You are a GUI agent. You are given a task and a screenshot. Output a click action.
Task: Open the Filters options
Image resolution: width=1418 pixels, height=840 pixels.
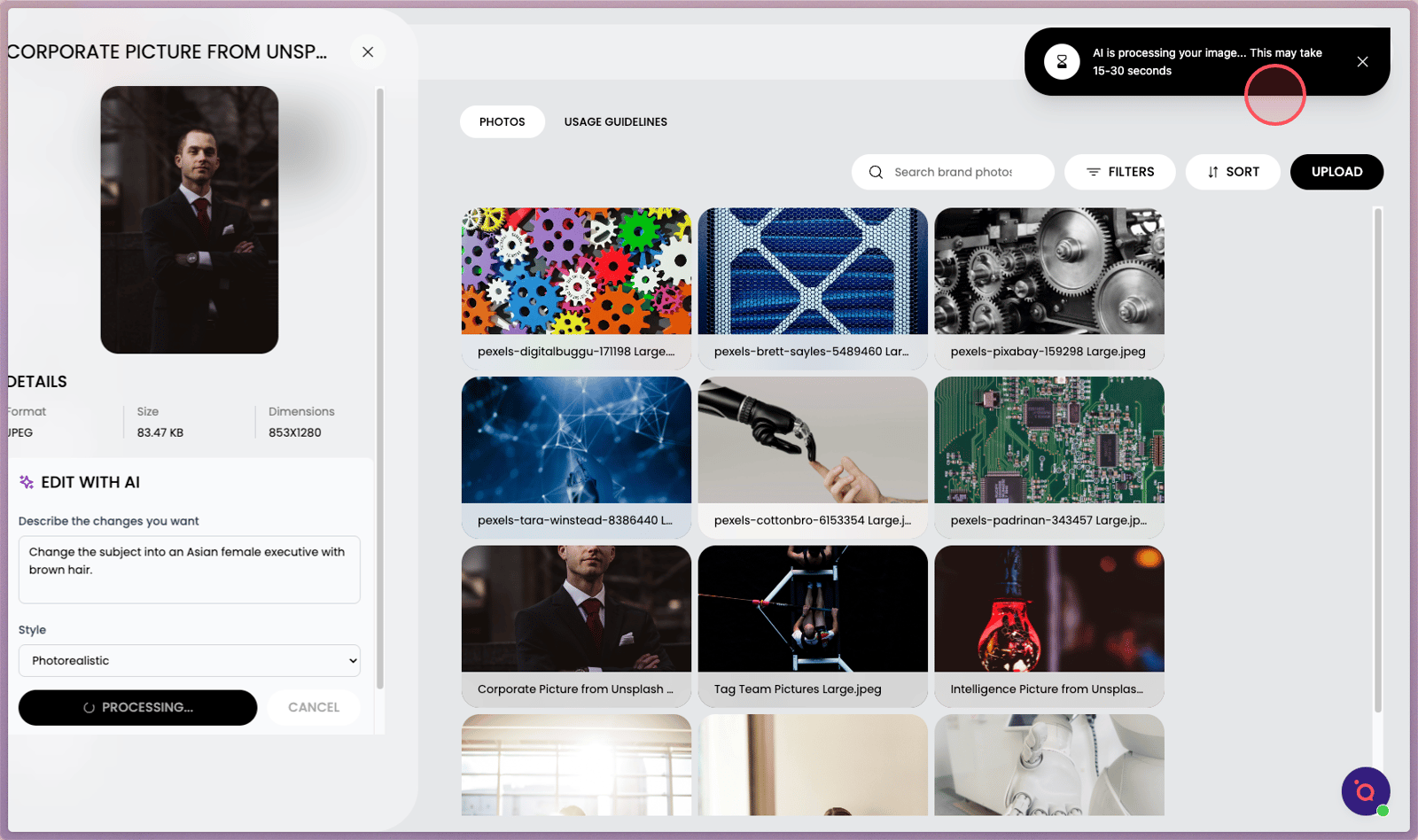click(1120, 172)
